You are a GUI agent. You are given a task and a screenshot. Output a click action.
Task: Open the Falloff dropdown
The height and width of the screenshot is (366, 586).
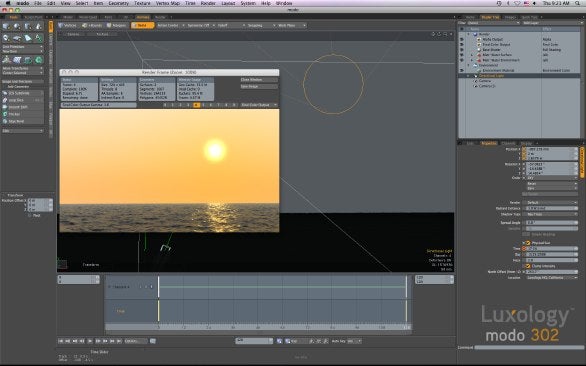click(x=231, y=25)
